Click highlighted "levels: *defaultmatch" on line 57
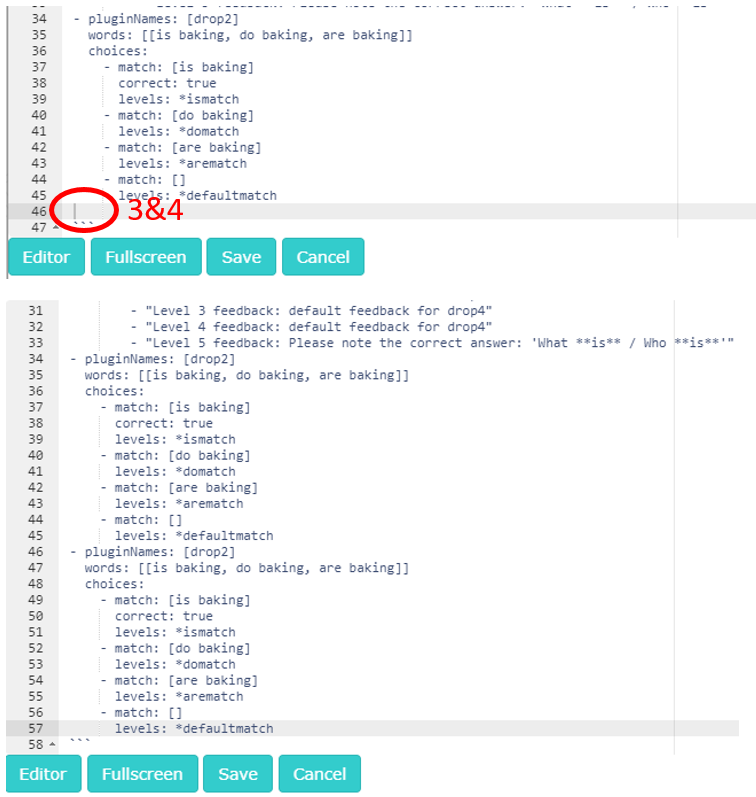Screen dimensions: 756x797 click(x=194, y=729)
